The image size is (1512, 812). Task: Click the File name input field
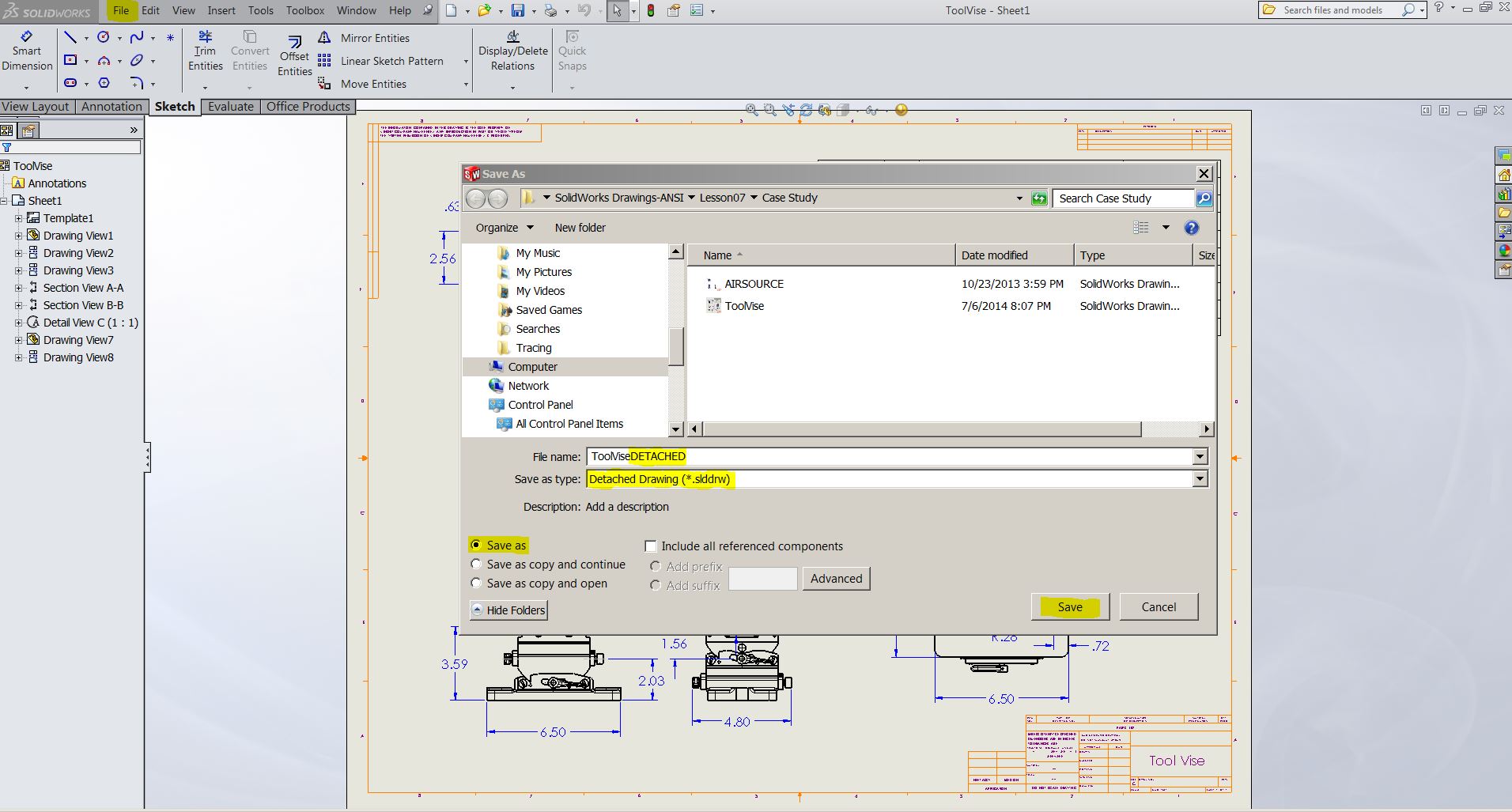[x=890, y=457]
